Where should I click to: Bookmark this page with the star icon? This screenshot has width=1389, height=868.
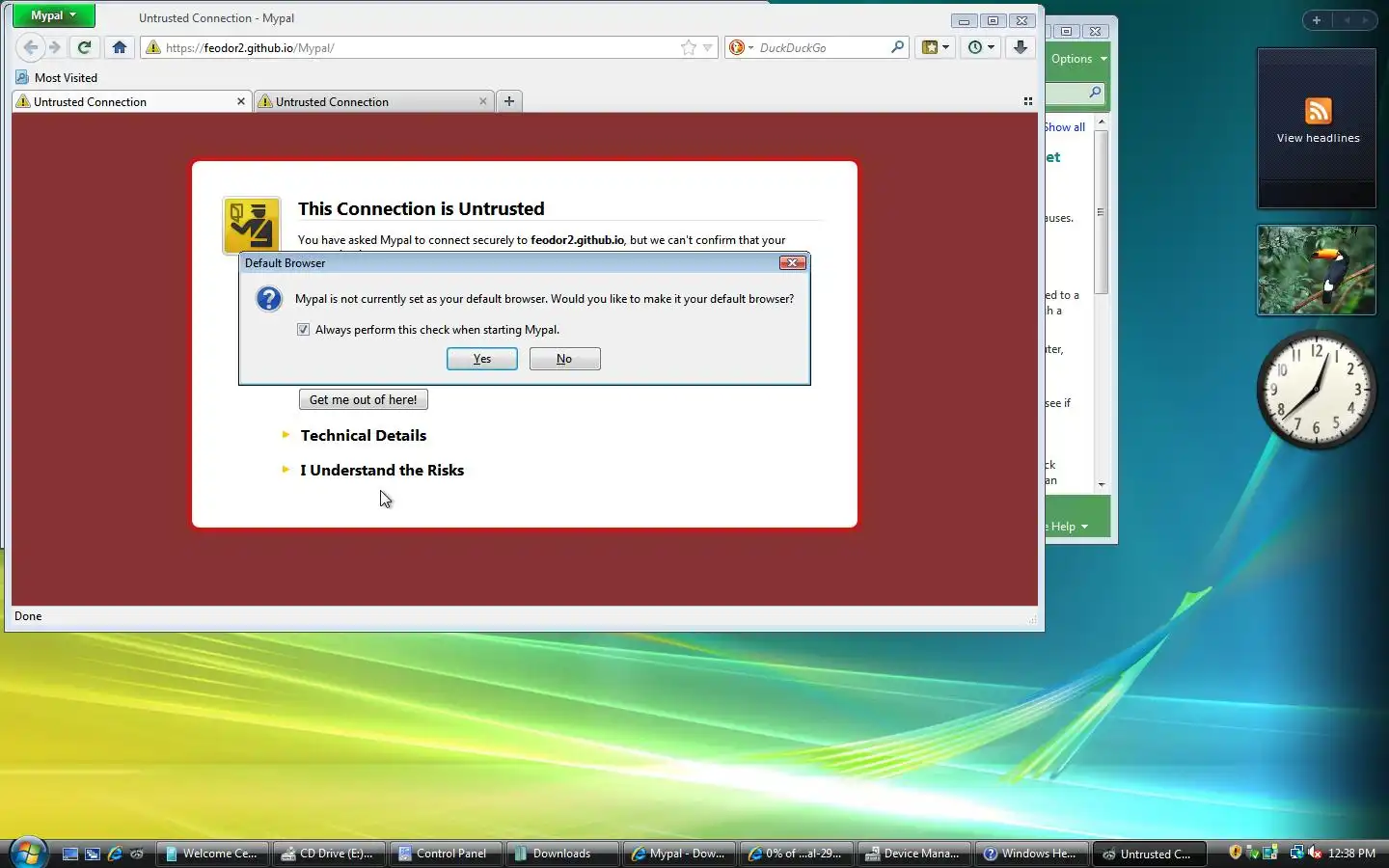tap(689, 47)
